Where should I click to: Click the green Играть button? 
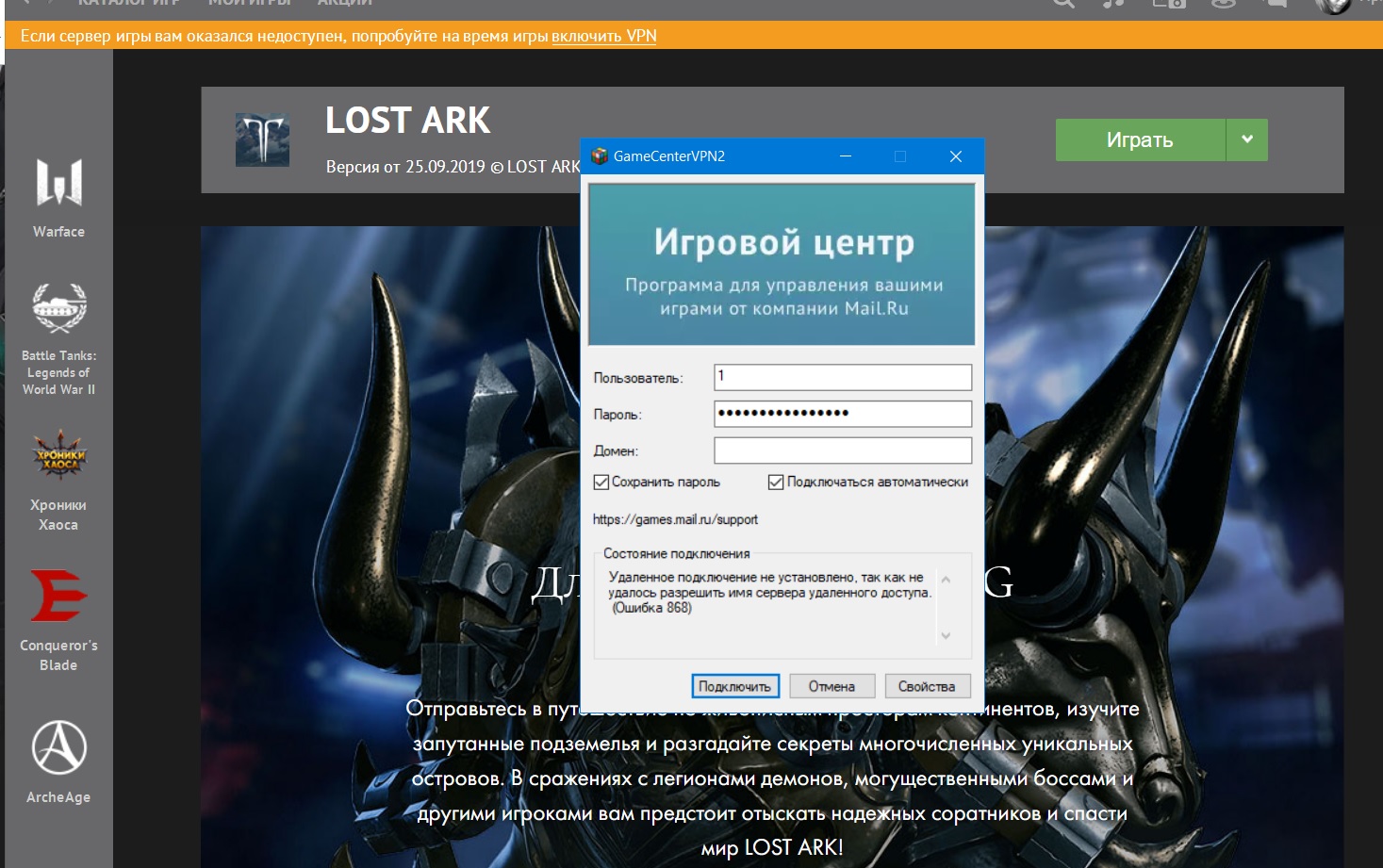(x=1140, y=139)
